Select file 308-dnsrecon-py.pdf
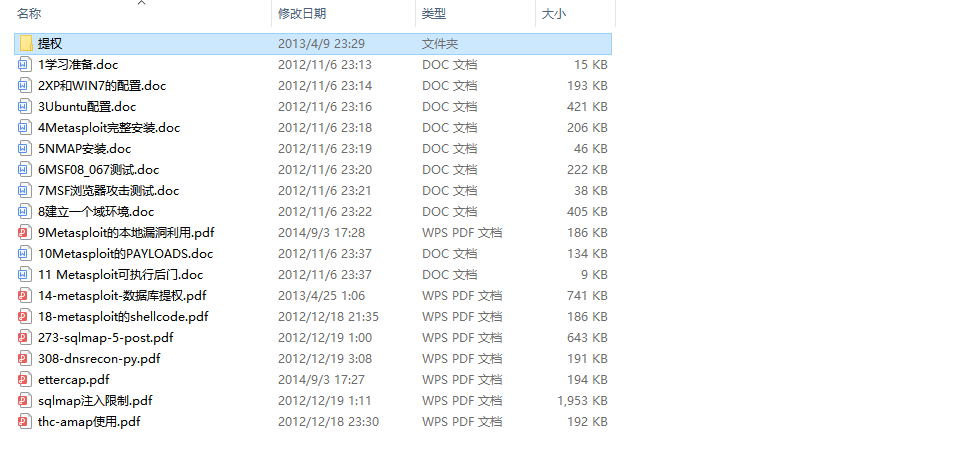Viewport: 963px width, 454px height. pos(99,359)
